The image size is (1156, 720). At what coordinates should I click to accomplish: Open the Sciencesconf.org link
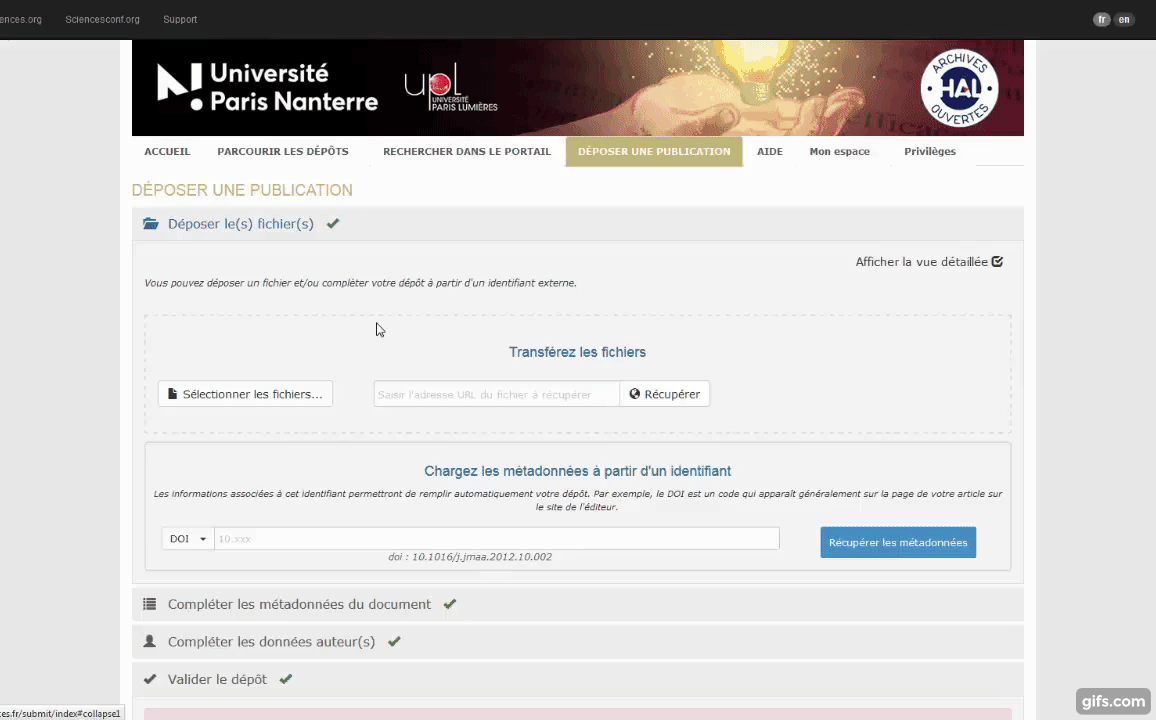tap(102, 20)
